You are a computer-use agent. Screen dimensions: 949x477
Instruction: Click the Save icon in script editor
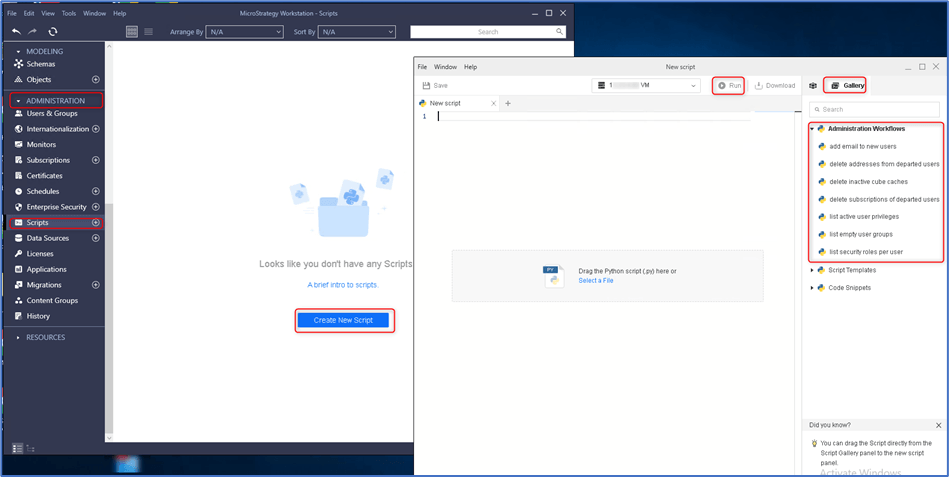[x=426, y=86]
